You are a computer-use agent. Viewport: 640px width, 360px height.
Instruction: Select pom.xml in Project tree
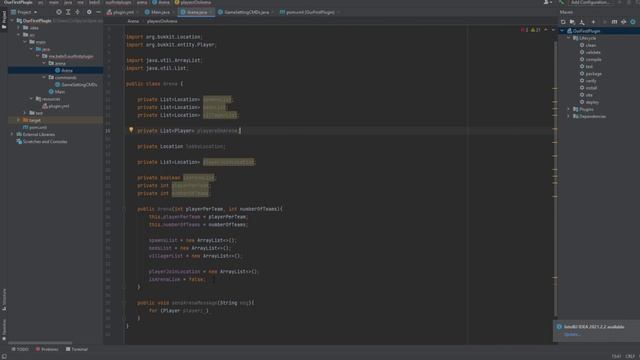pyautogui.click(x=35, y=127)
